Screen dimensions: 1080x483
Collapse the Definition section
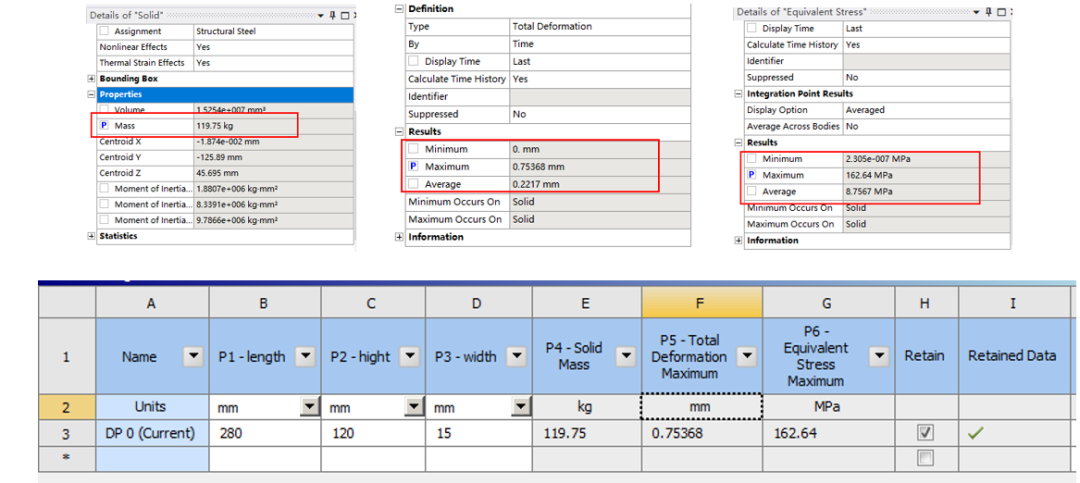click(x=398, y=9)
